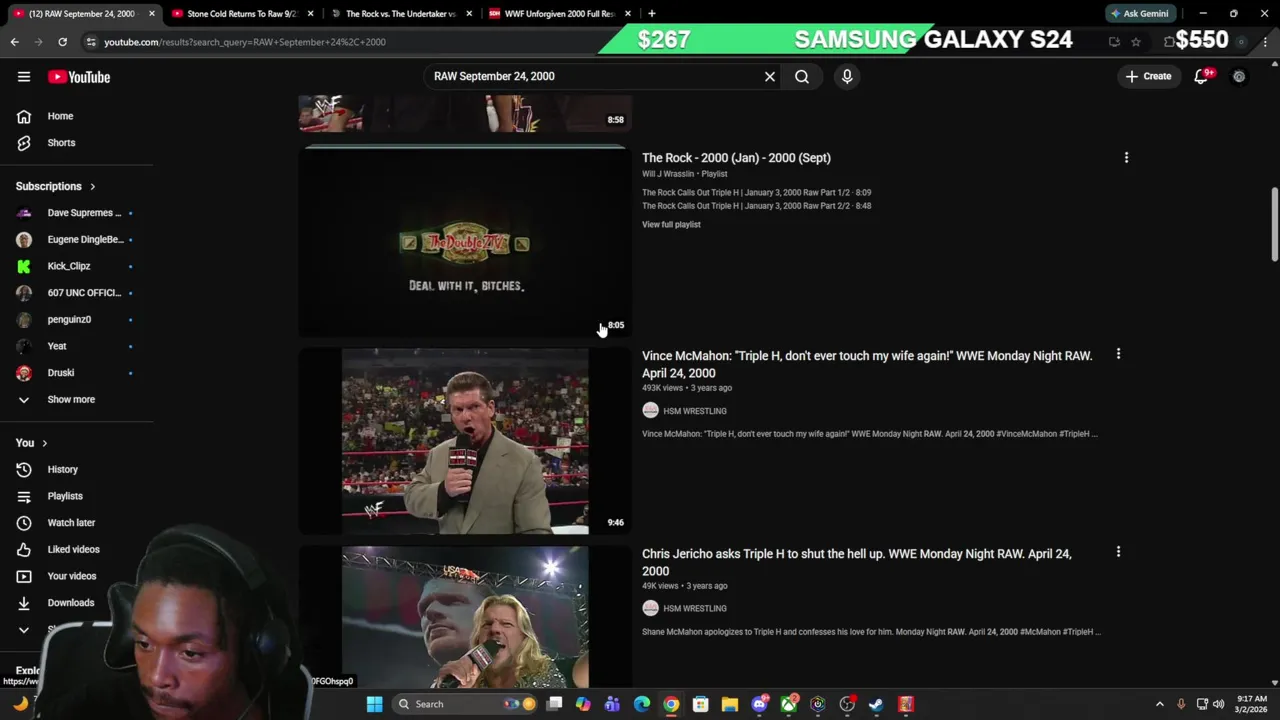The image size is (1280, 720).
Task: Open Windows Start menu
Action: 374,704
